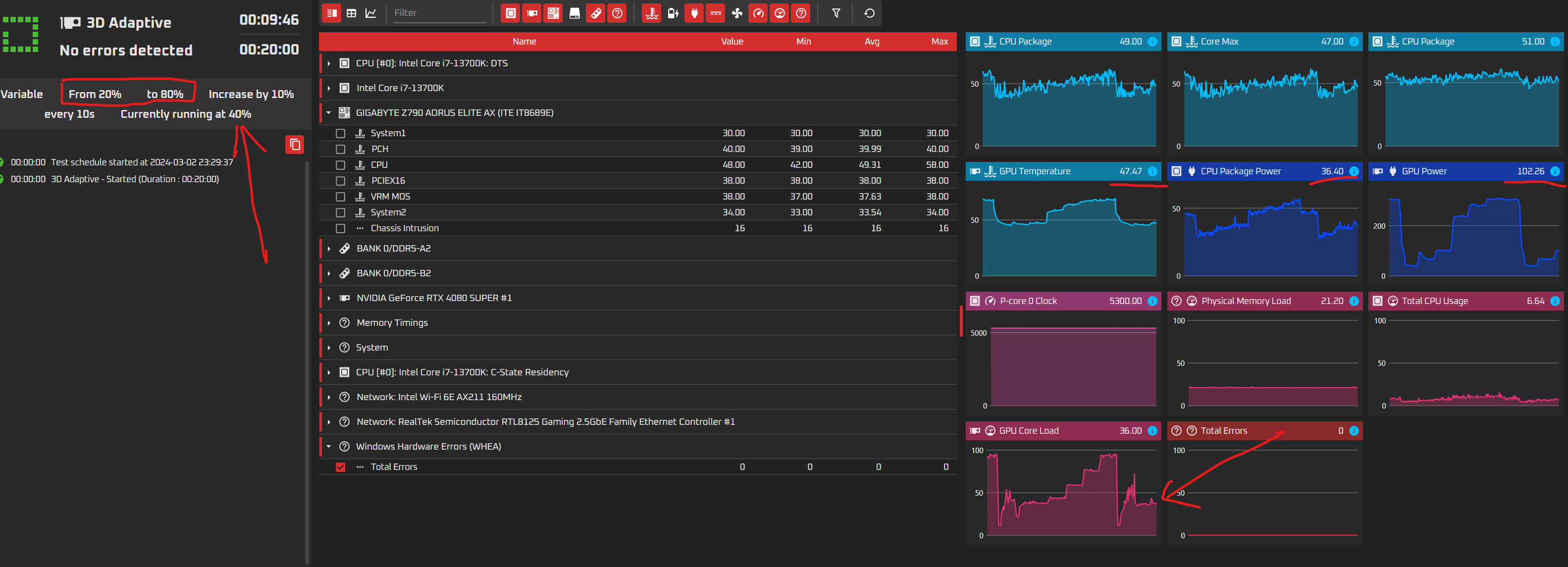Viewport: 1568px width, 567px height.
Task: Click the reset refresh icon in toolbar
Action: 869,13
